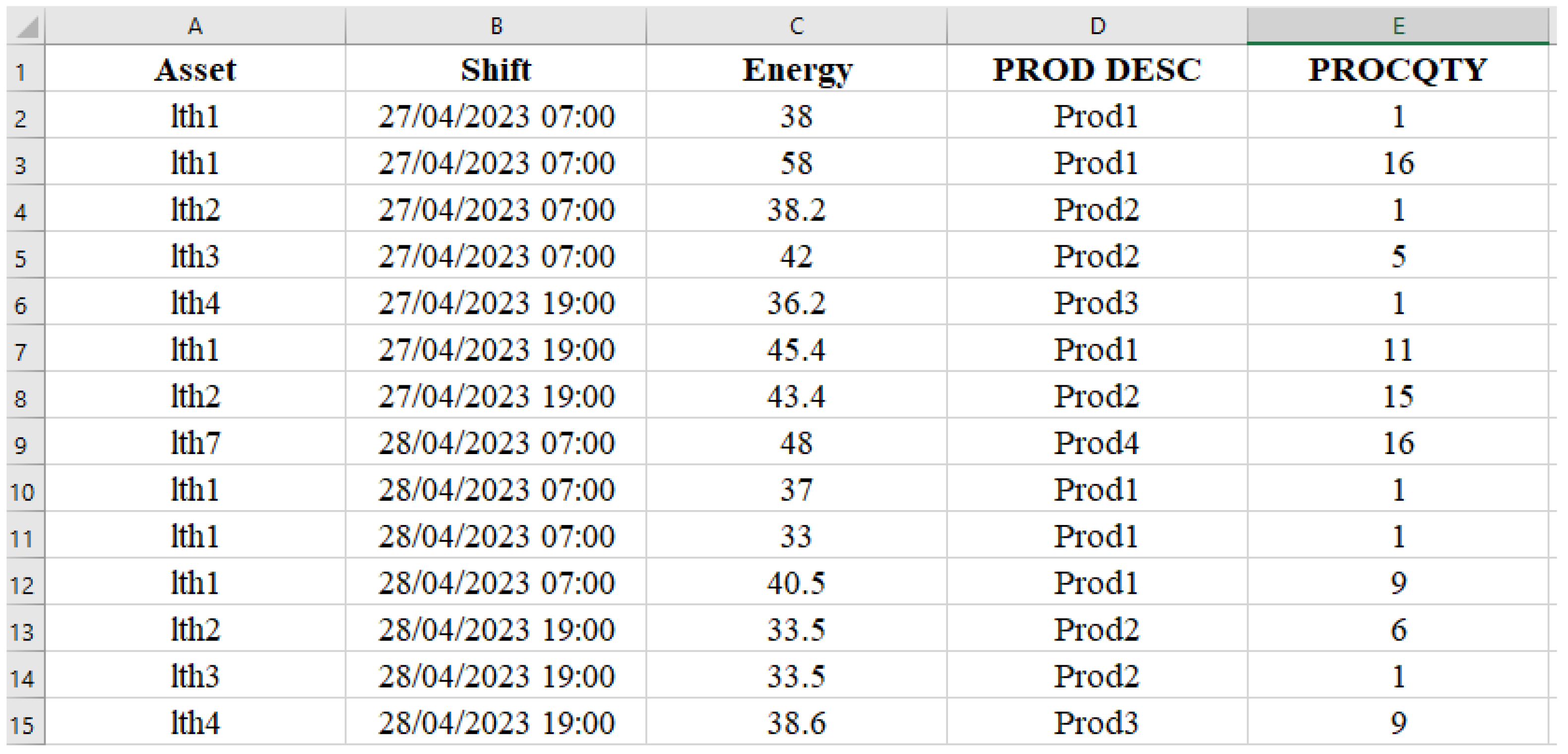The height and width of the screenshot is (754, 1568).
Task: Select column A header
Action: (x=195, y=26)
